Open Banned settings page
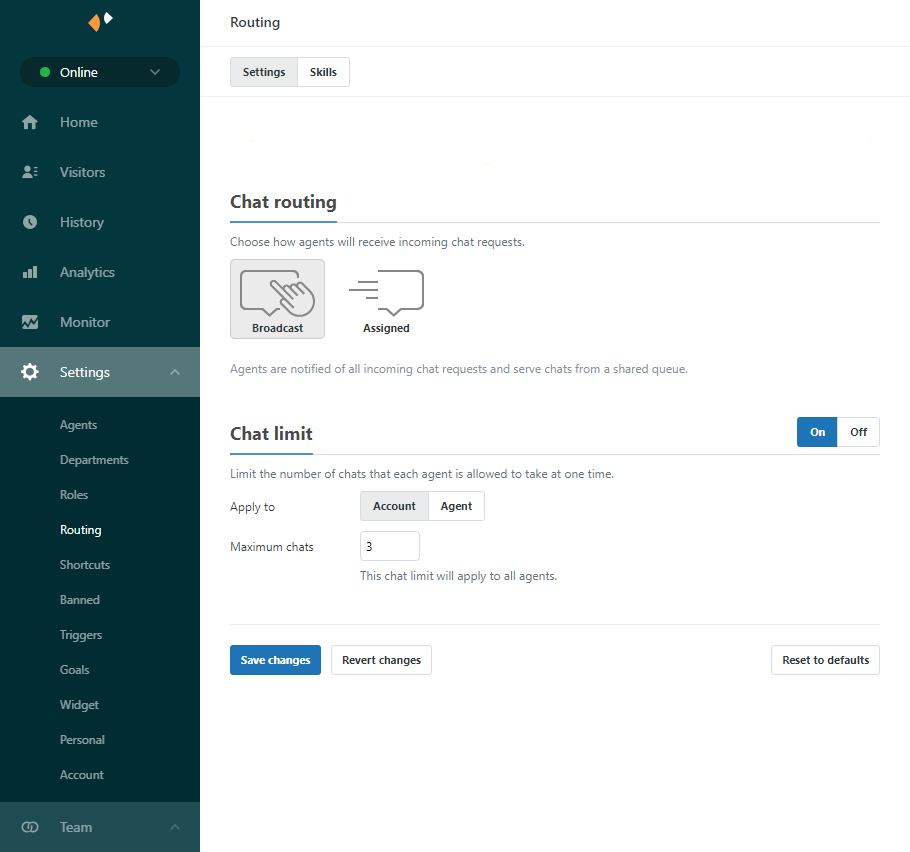 point(80,600)
